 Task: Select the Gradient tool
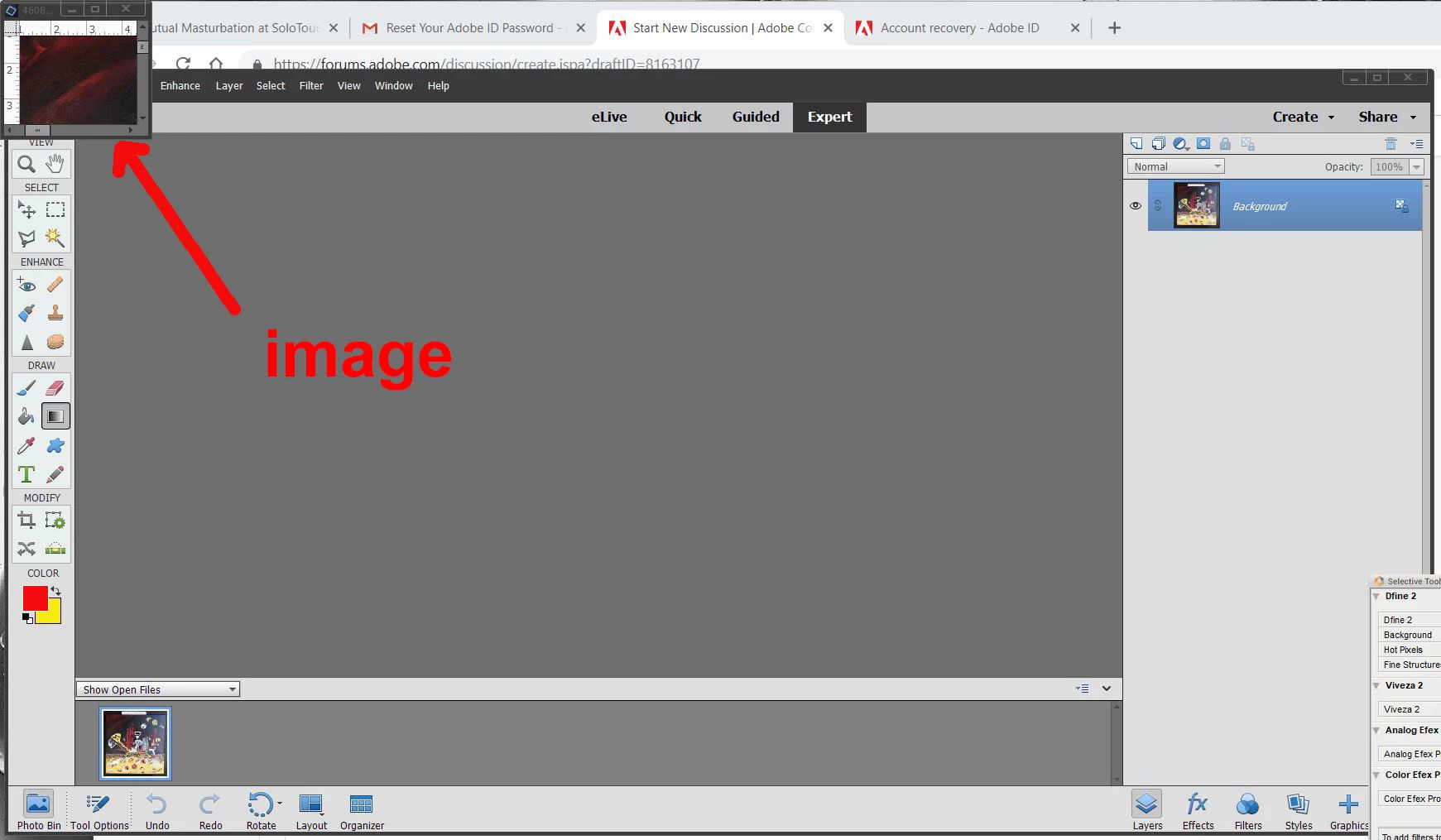[55, 416]
